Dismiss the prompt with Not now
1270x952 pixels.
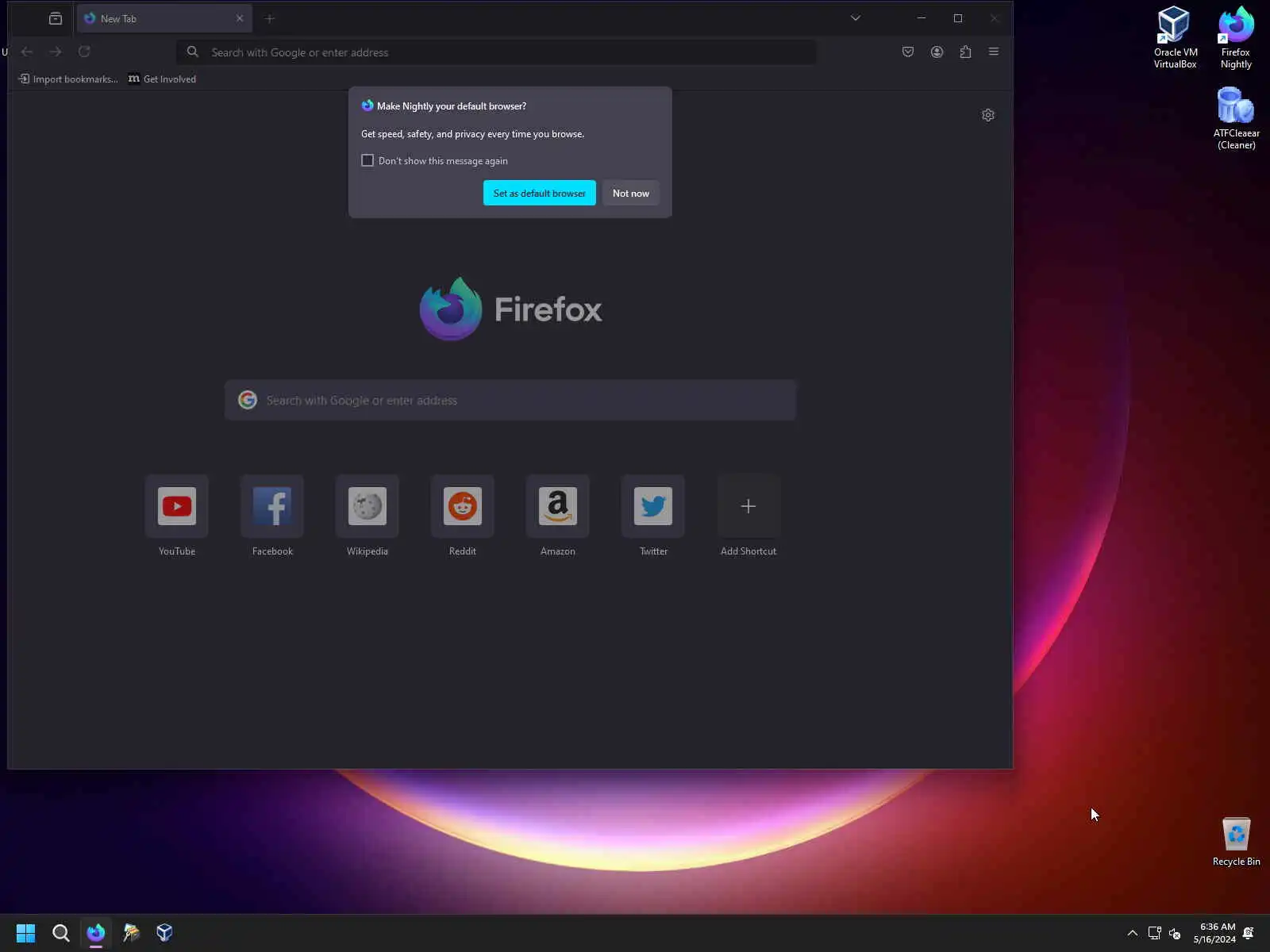point(631,193)
